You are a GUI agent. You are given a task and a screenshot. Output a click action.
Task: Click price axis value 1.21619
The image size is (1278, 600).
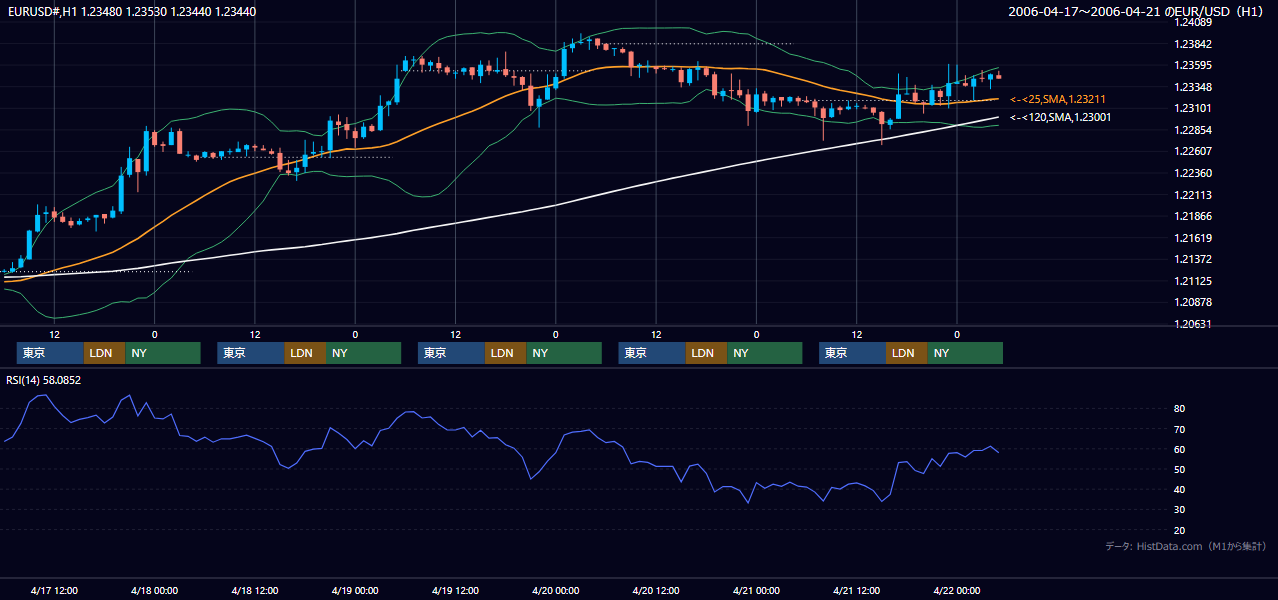1192,238
